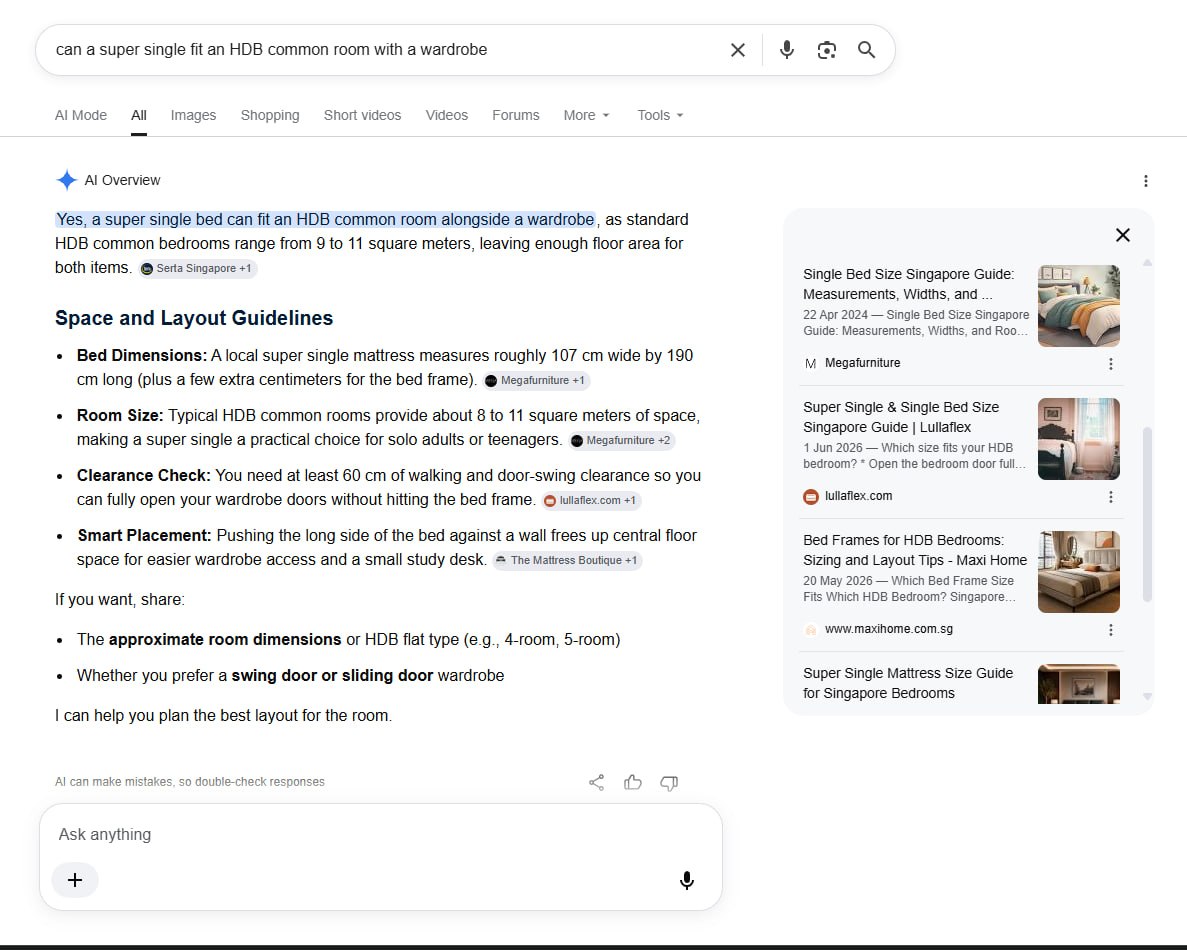1187x950 pixels.
Task: Open The Mattress Boutique +1 citation chip
Action: click(x=567, y=560)
